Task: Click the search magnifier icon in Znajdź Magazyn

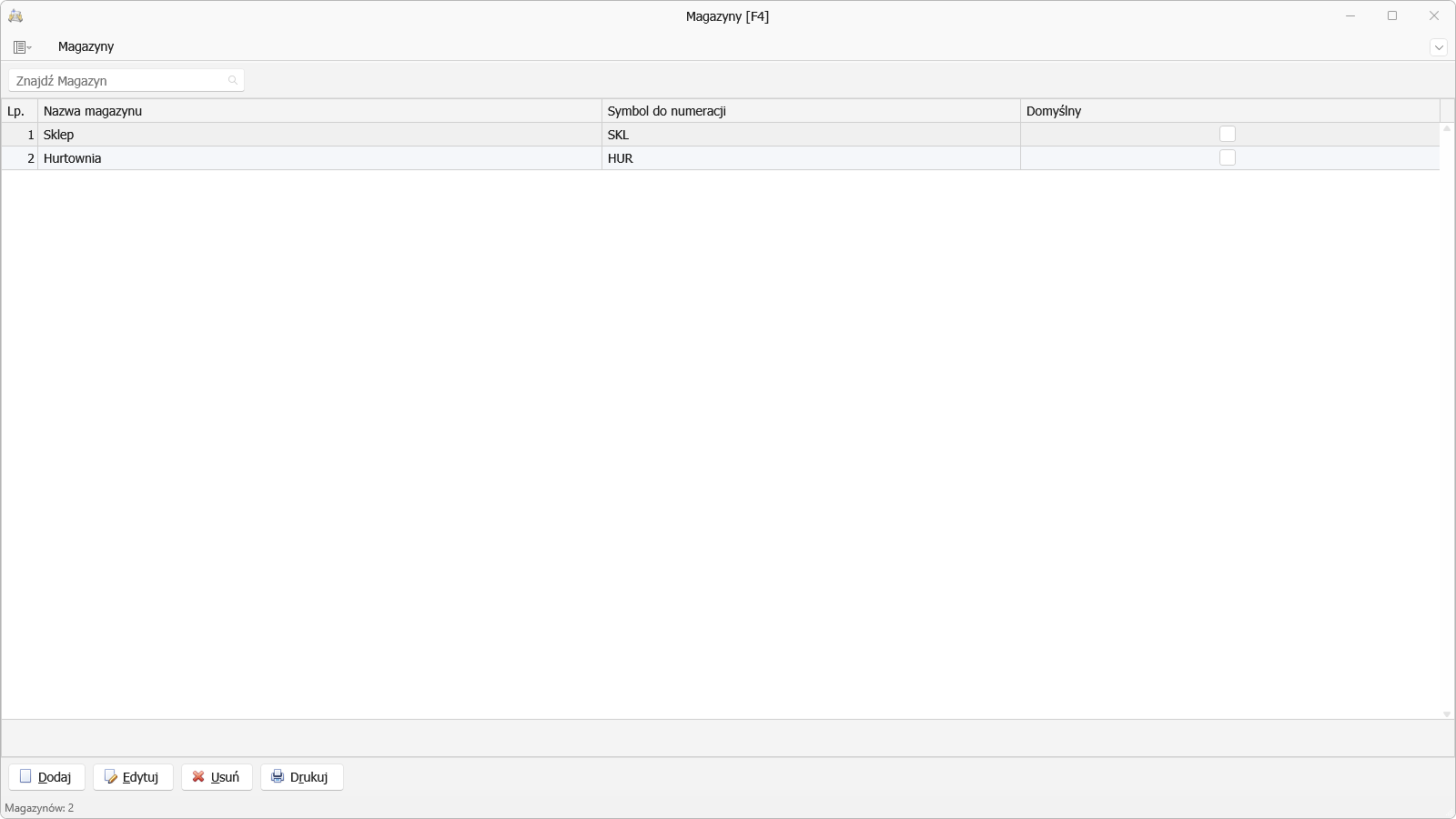Action: [x=233, y=80]
